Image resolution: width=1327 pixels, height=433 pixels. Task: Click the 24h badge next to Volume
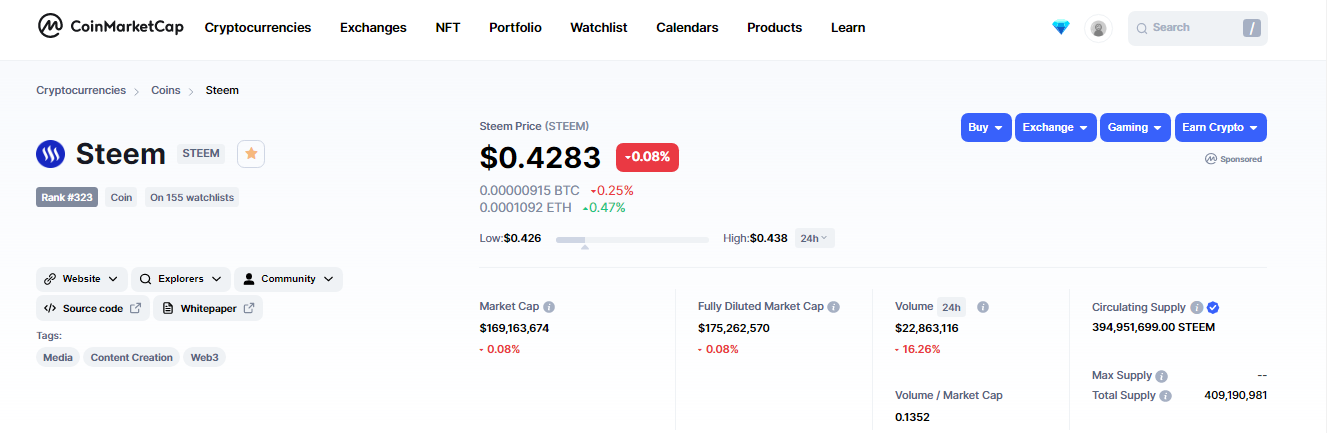click(x=952, y=307)
